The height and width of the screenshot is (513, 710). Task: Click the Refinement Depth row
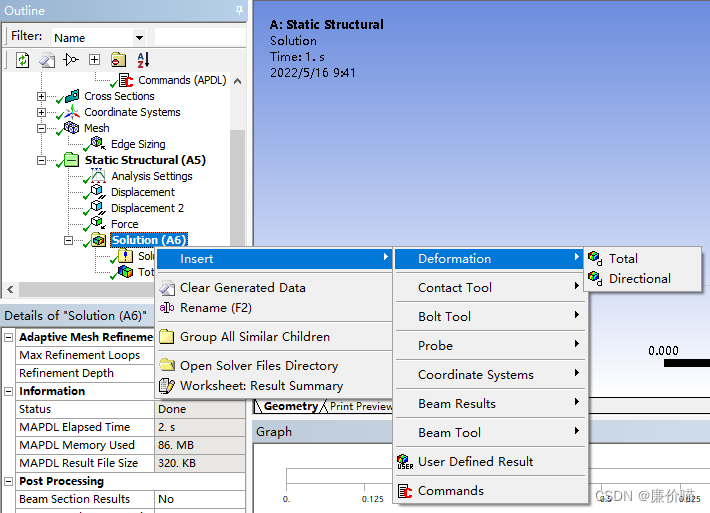pos(85,374)
